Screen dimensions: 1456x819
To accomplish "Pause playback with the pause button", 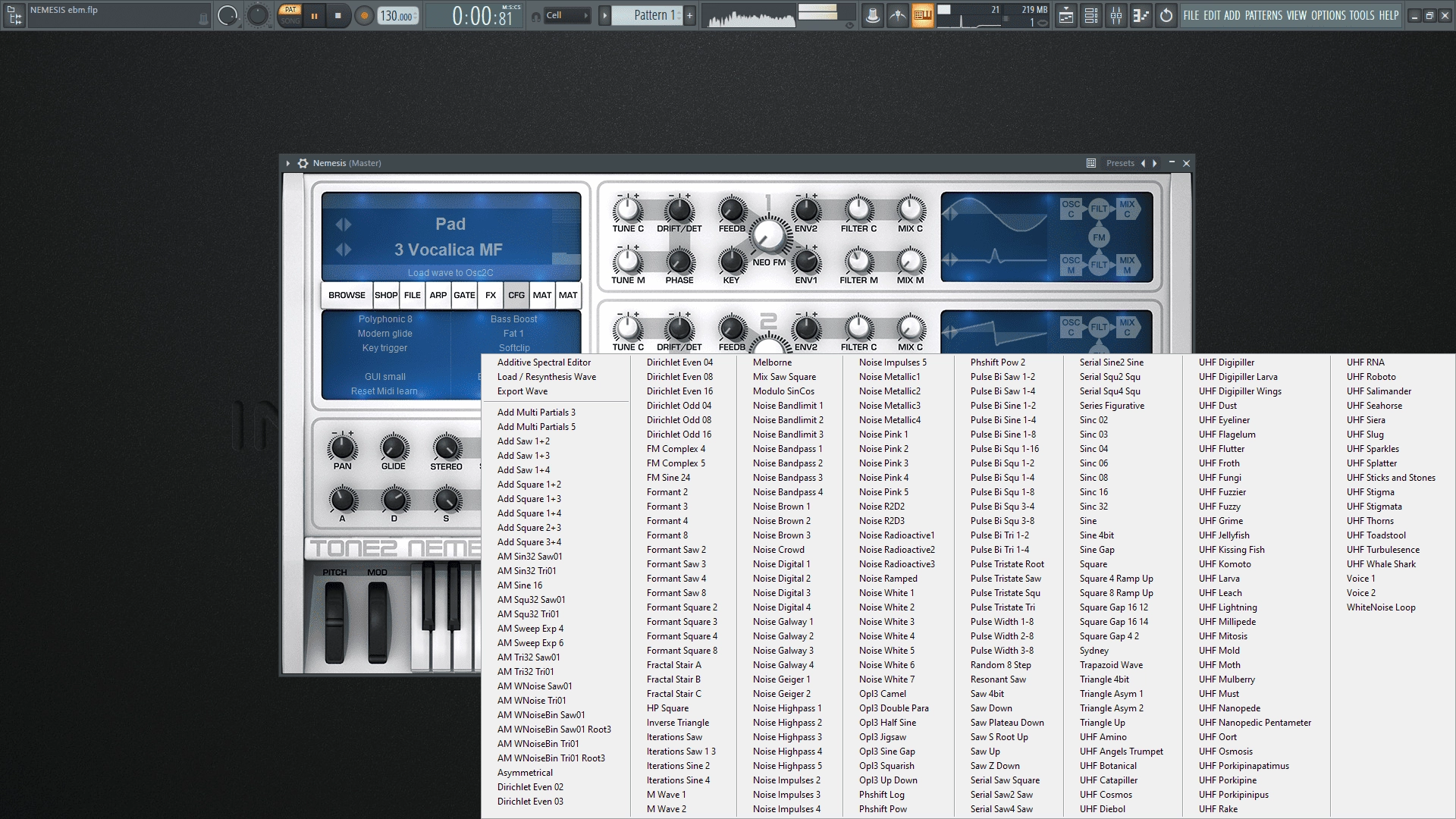I will point(314,16).
